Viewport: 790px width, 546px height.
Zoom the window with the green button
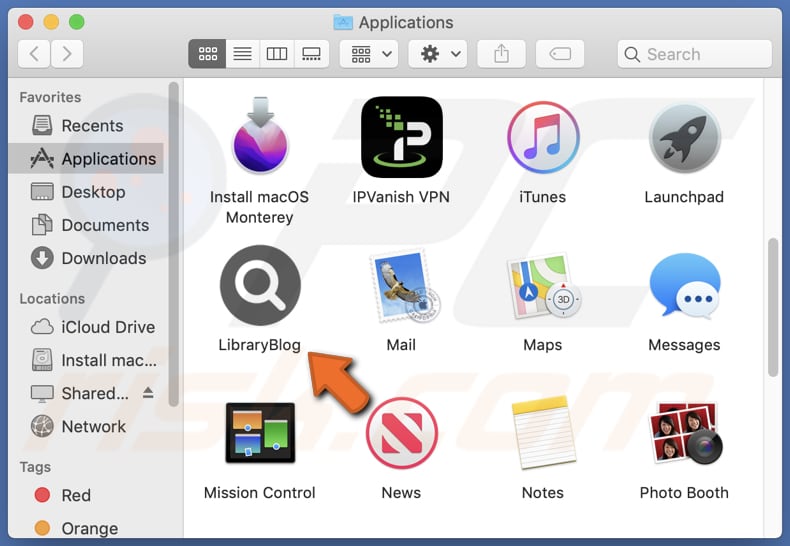coord(77,22)
